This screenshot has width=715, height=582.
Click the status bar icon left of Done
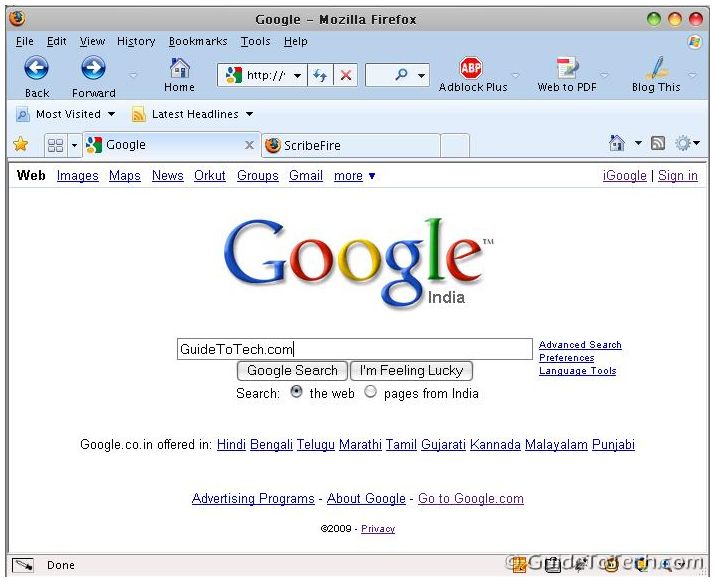point(22,565)
